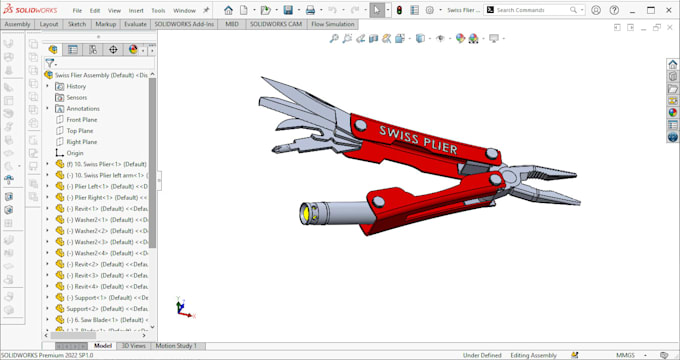Open the Insert menu

(136, 10)
